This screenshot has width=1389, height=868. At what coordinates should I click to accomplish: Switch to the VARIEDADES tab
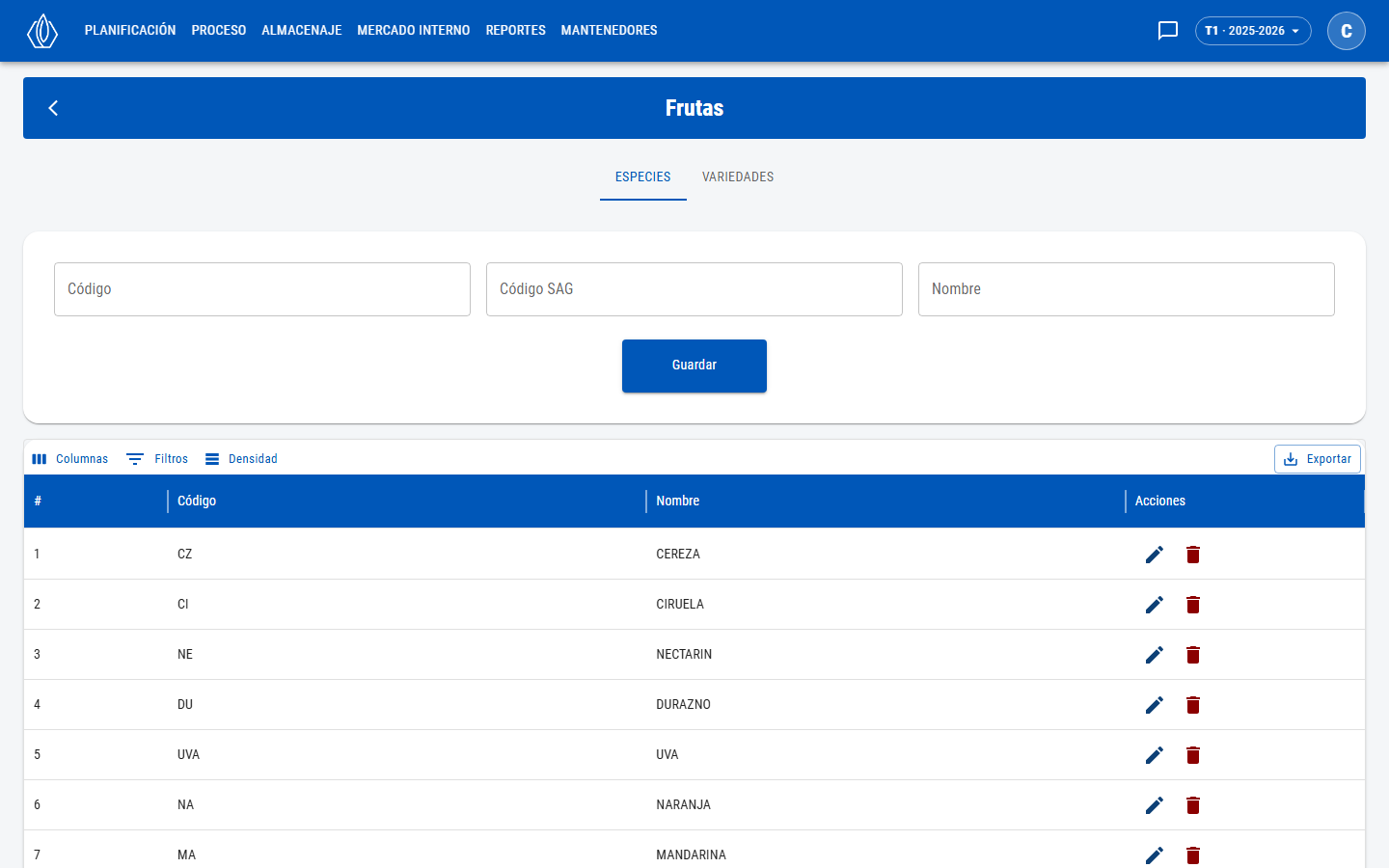pos(738,176)
